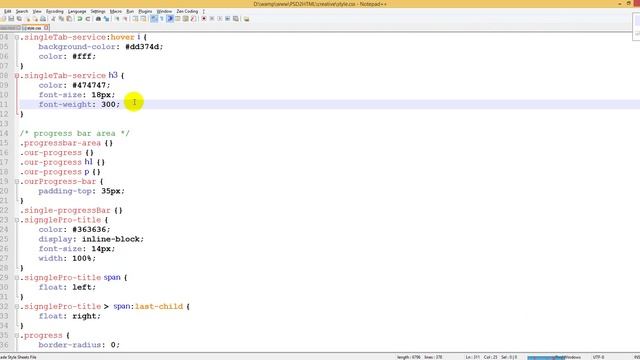Open the Window menu
The image size is (640, 360).
coord(164,11)
